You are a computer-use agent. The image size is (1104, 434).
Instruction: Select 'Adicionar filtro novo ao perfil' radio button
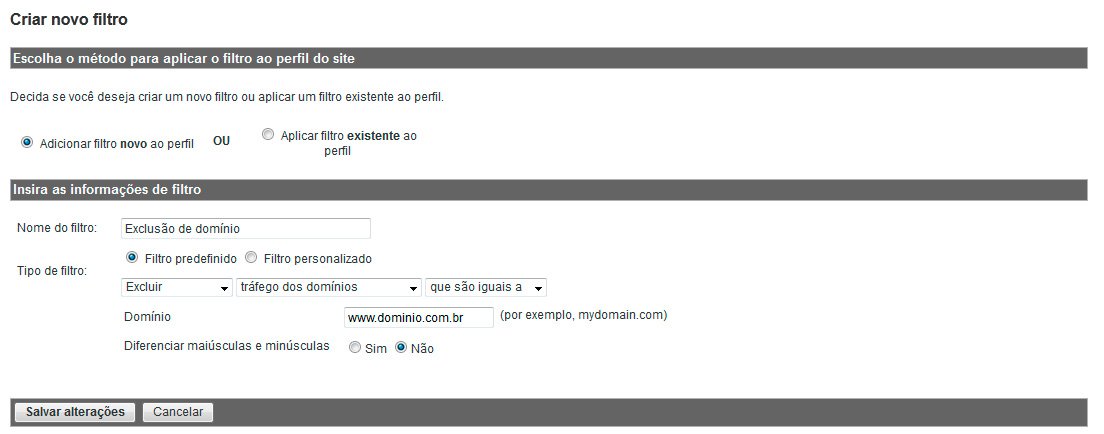(27, 142)
